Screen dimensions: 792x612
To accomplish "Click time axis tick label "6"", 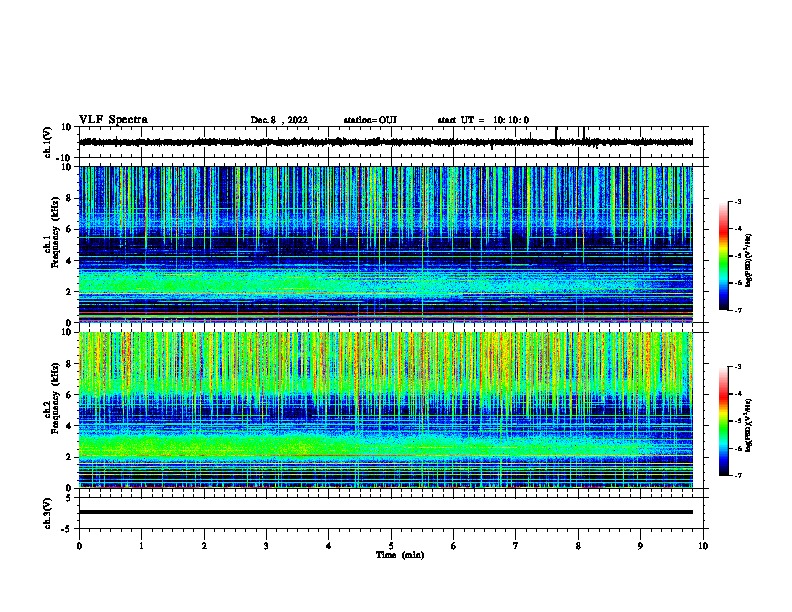I will pos(454,546).
